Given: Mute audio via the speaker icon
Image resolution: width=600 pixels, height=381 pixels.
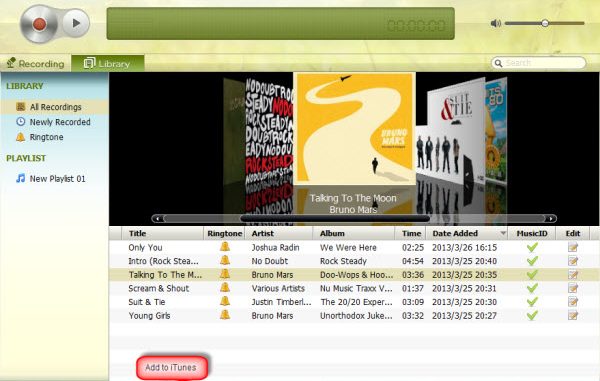Looking at the screenshot, I should click(x=496, y=23).
